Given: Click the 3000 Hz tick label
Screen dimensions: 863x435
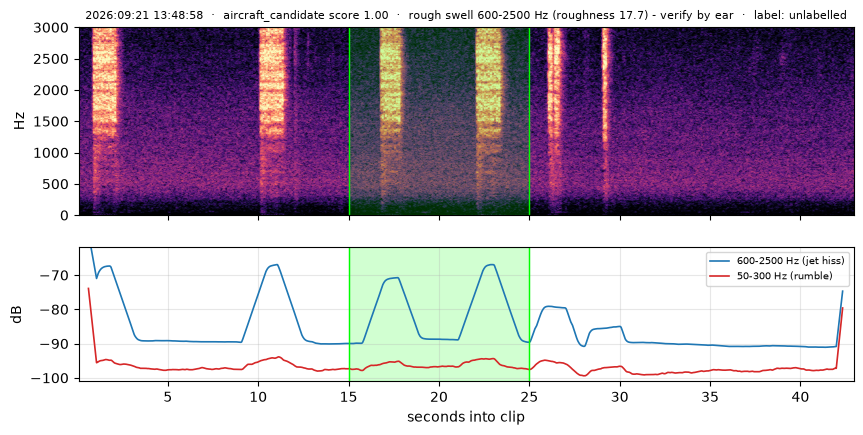Looking at the screenshot, I should (53, 28).
